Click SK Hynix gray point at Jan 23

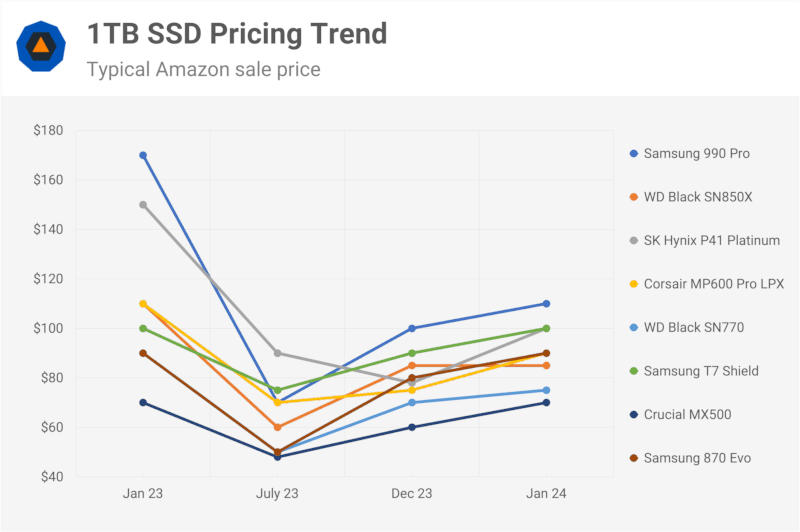[x=143, y=205]
